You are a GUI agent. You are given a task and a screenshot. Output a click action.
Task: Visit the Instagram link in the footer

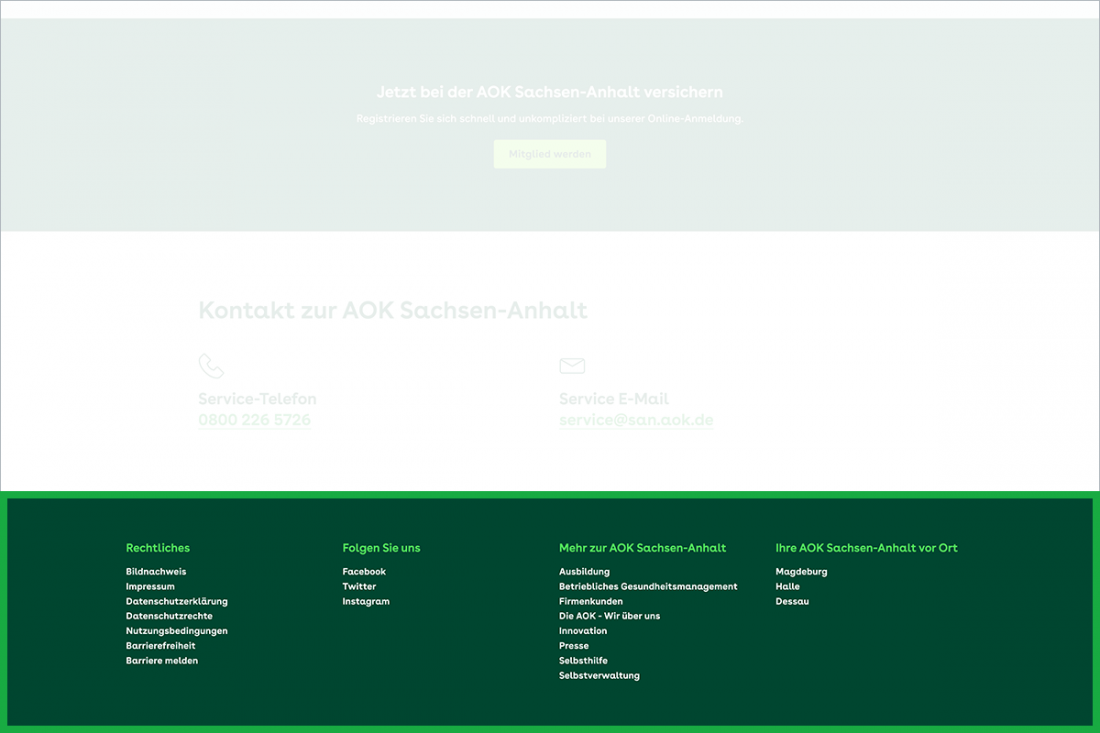[366, 601]
